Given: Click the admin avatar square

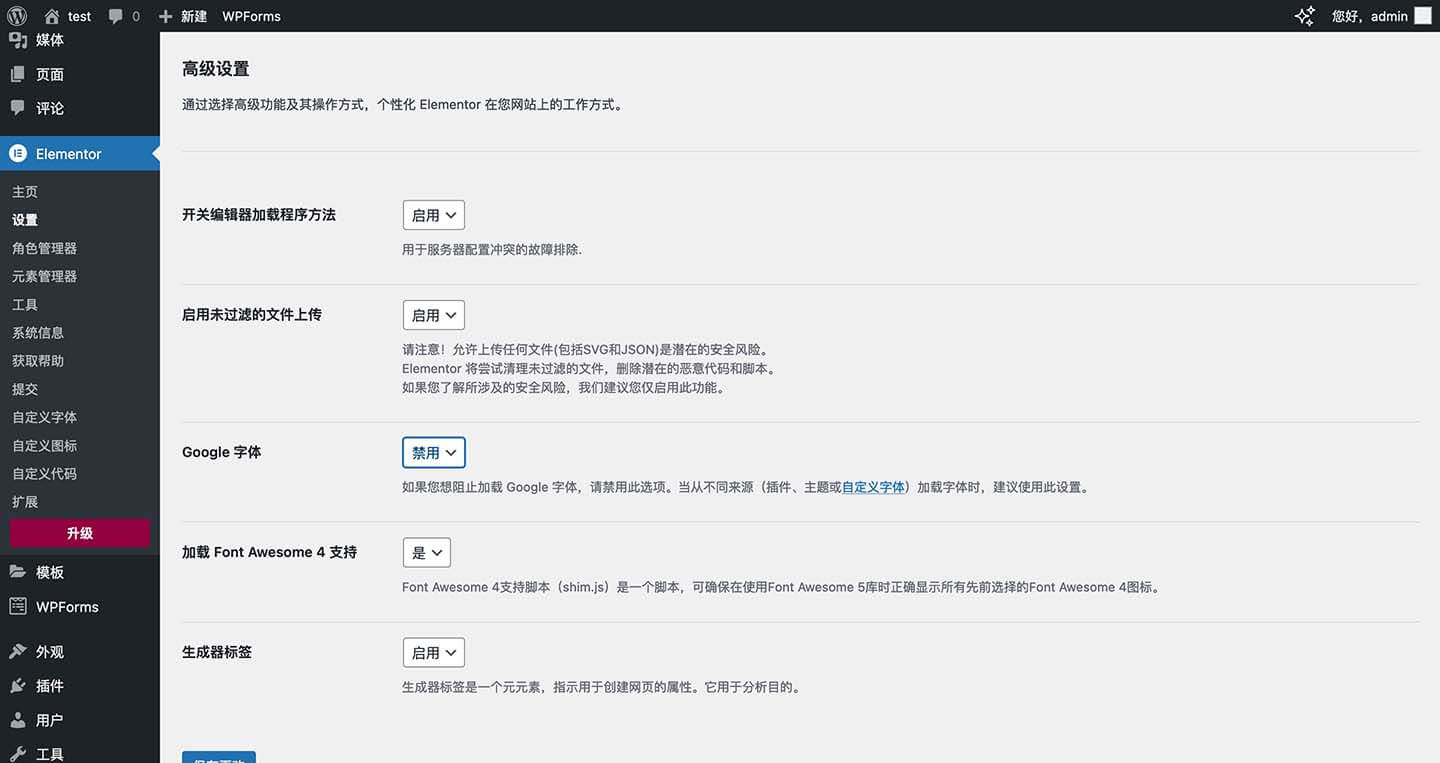Looking at the screenshot, I should pyautogui.click(x=1422, y=16).
